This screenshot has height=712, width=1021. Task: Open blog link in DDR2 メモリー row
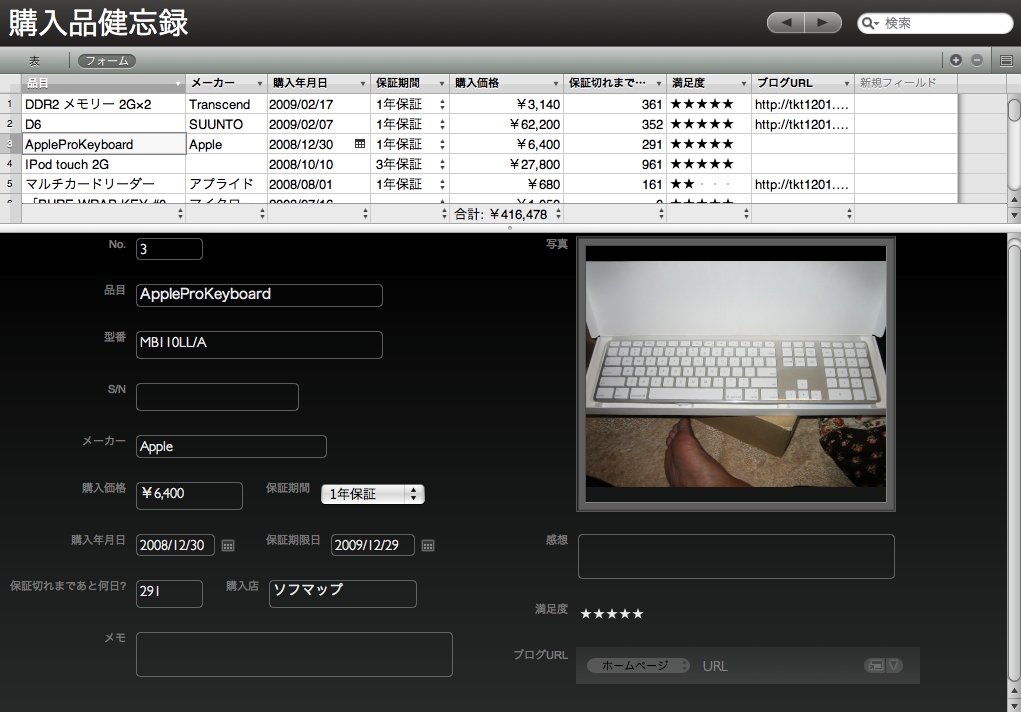click(x=802, y=104)
